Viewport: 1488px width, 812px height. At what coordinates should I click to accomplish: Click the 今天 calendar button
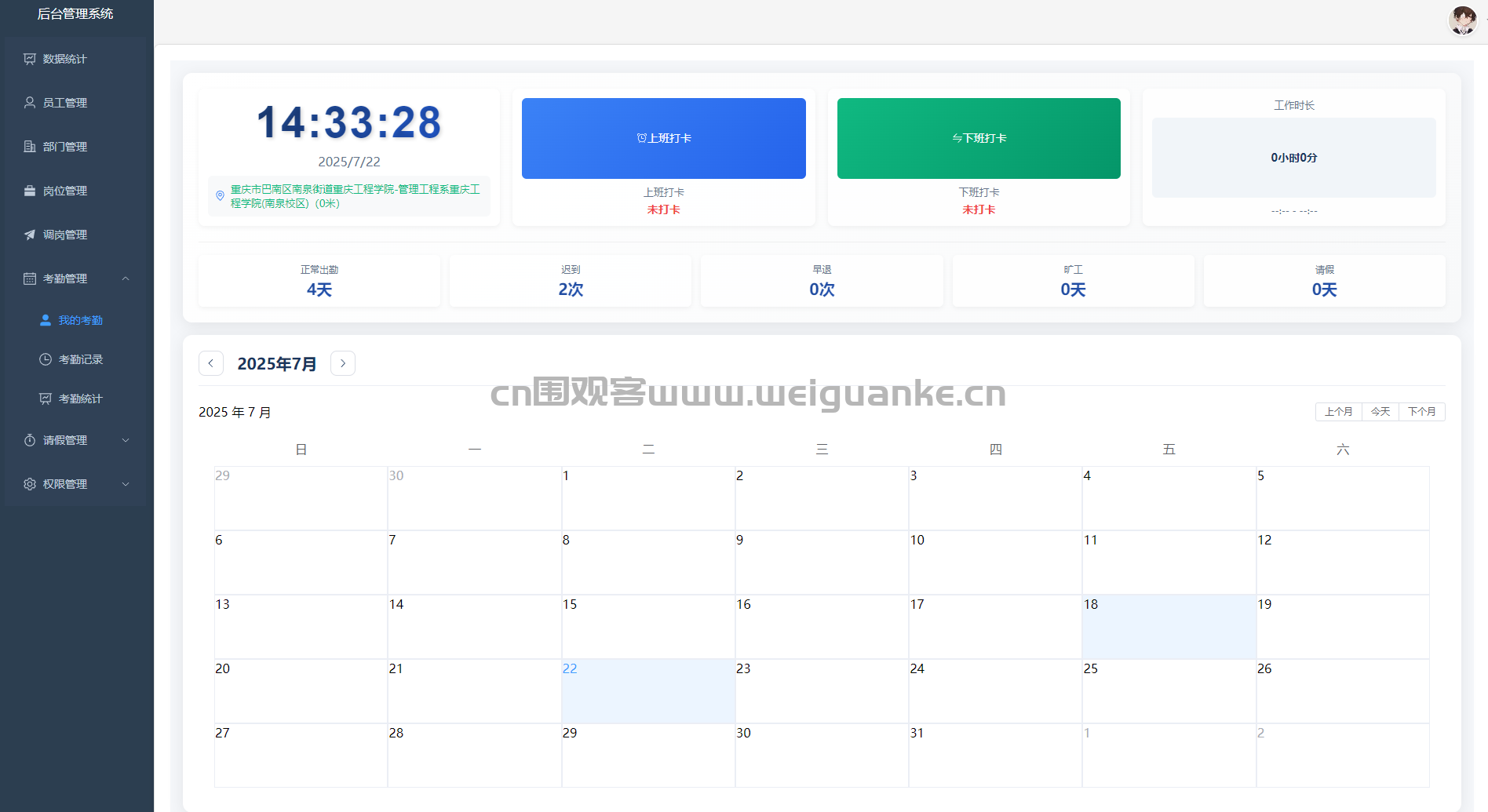[x=1380, y=412]
